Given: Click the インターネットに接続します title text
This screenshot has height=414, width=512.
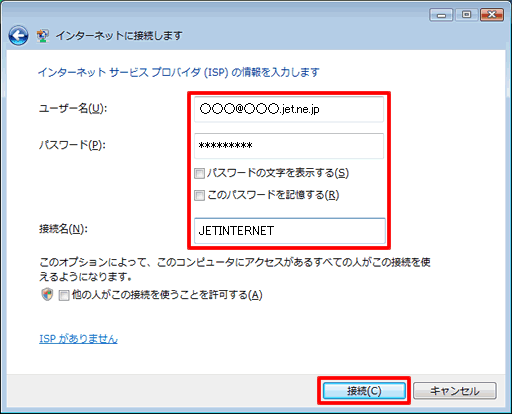Looking at the screenshot, I should point(119,35).
